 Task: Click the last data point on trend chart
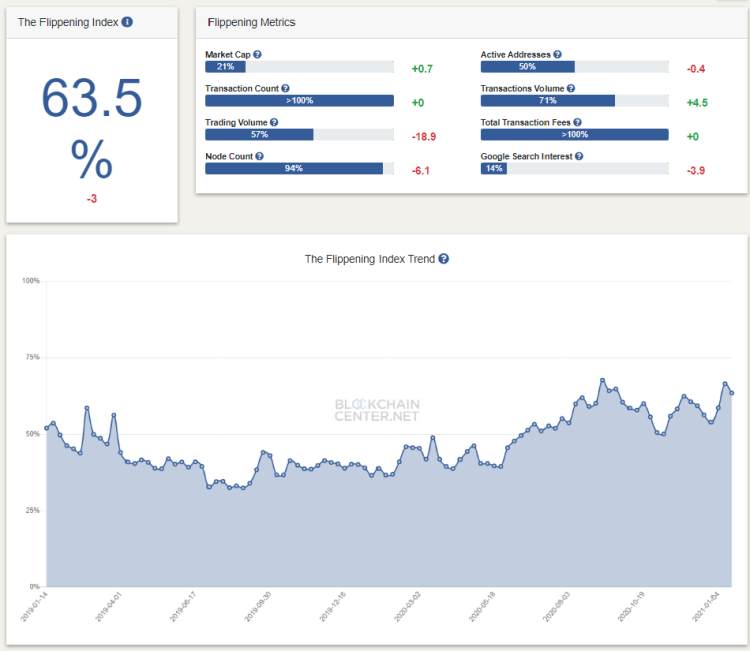pyautogui.click(x=731, y=393)
